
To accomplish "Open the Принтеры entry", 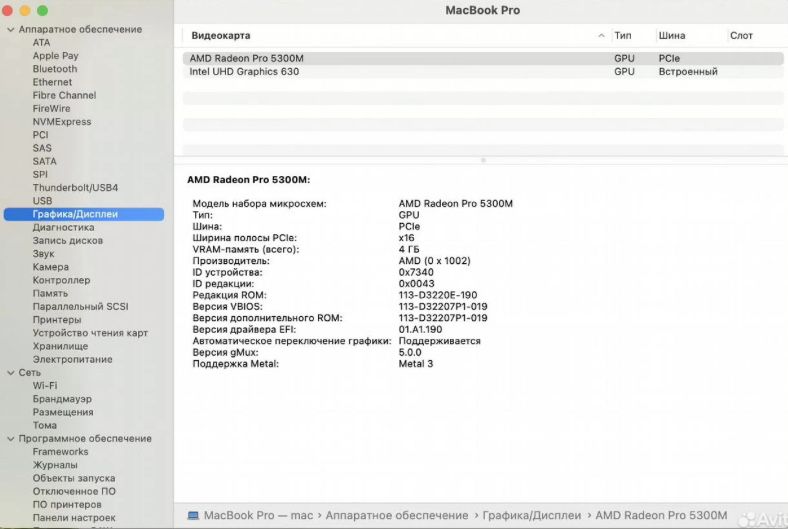I will click(x=57, y=320).
